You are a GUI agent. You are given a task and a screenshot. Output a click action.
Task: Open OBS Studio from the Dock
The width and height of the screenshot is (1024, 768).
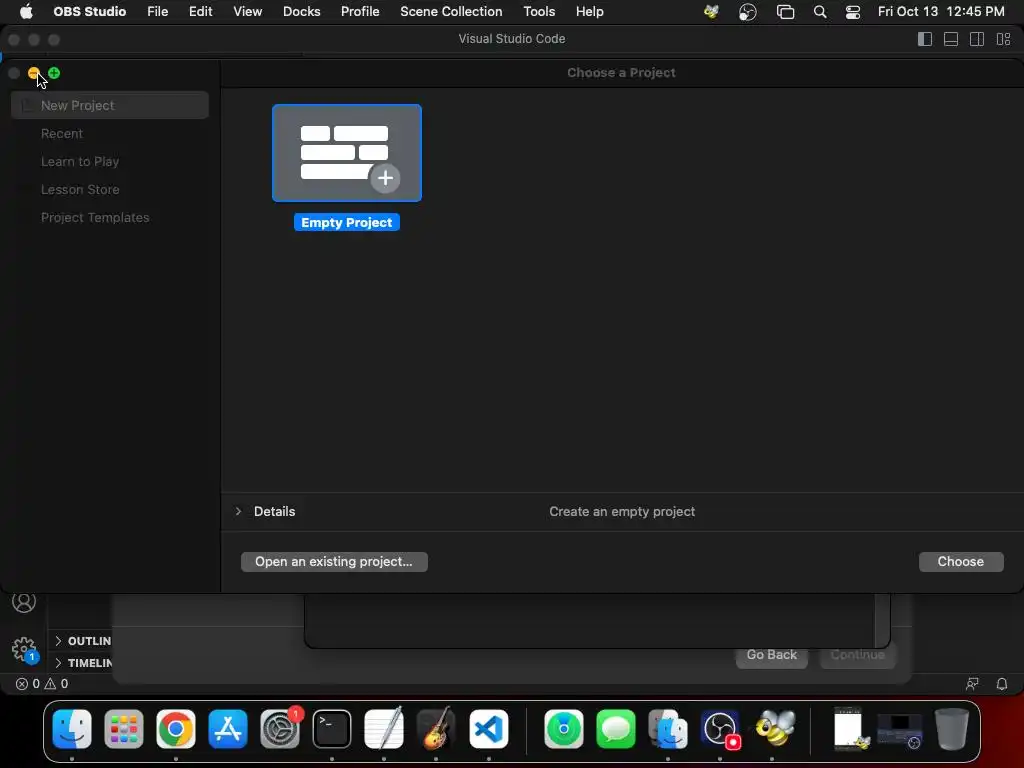tap(720, 729)
